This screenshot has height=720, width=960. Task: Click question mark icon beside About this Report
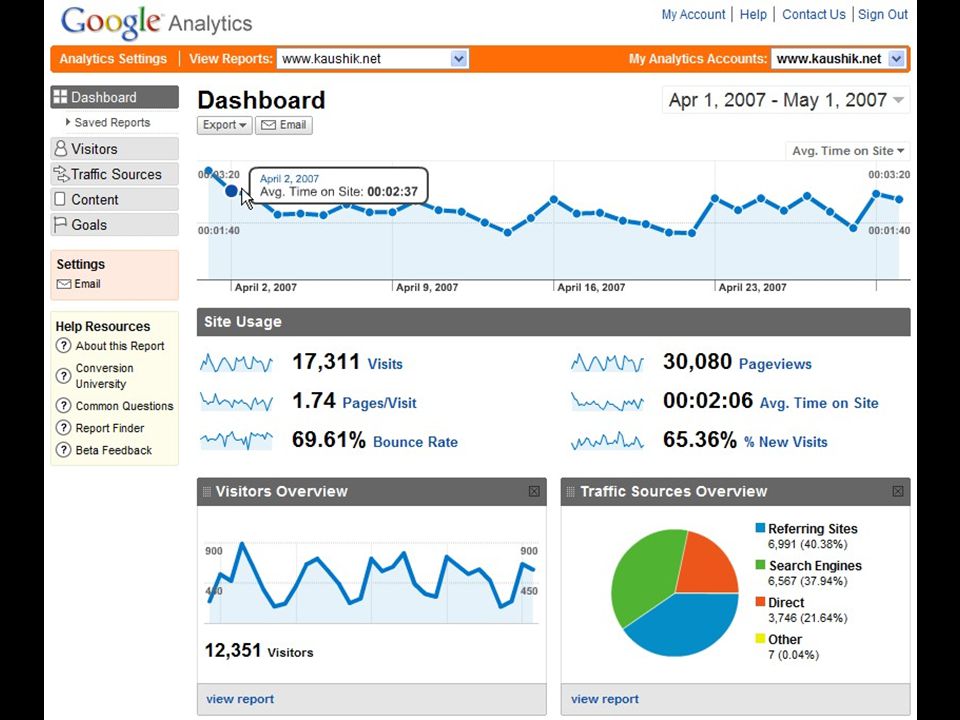(63, 345)
